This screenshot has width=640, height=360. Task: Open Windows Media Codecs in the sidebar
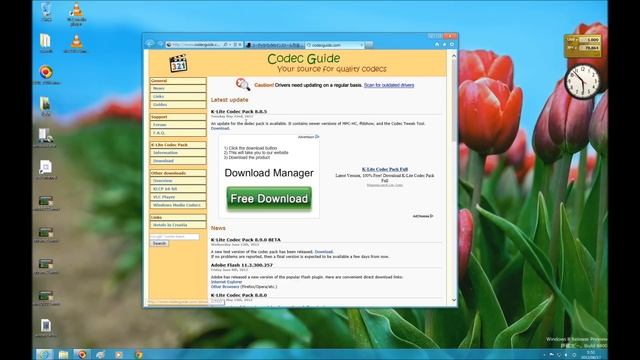coord(178,205)
